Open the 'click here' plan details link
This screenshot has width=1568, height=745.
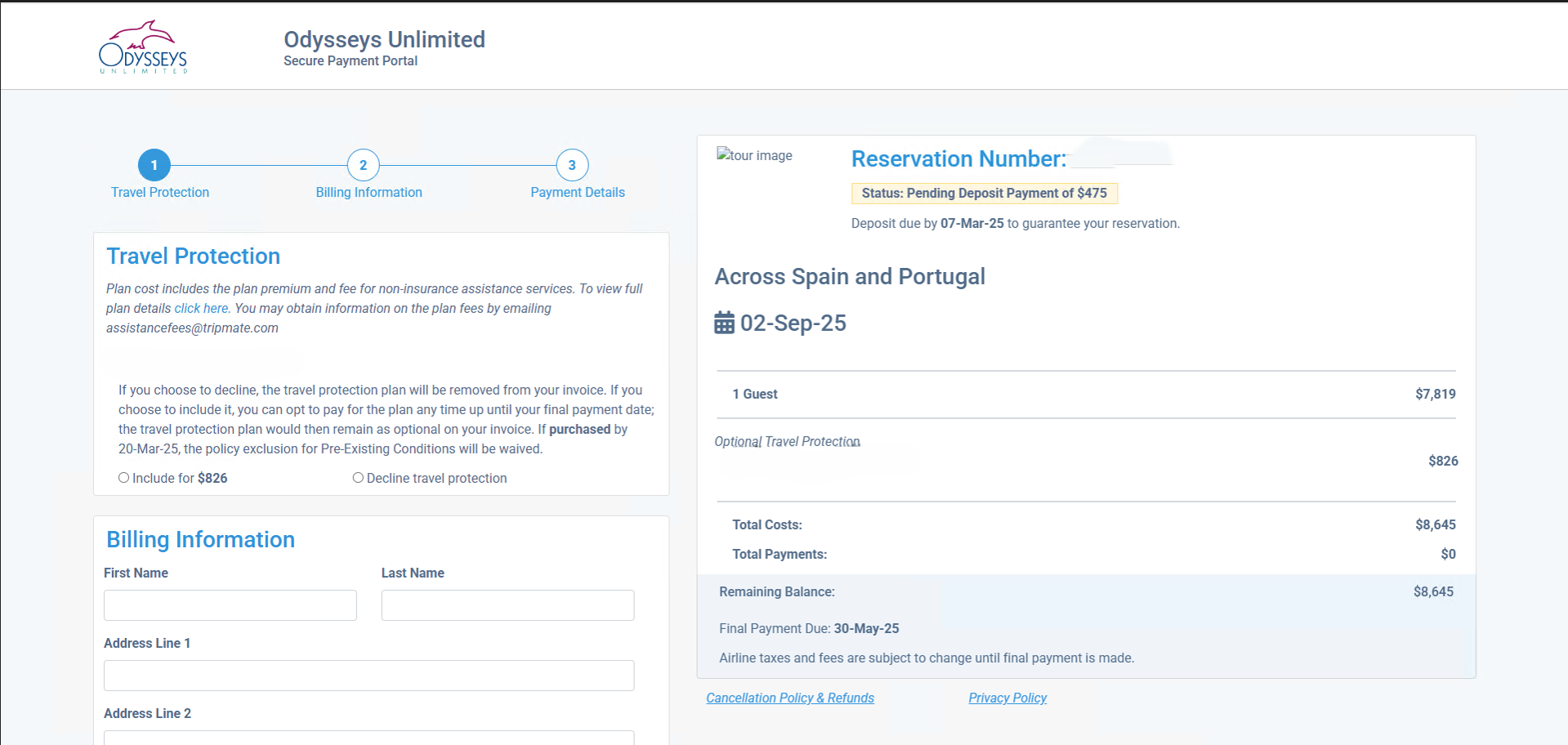pyautogui.click(x=201, y=309)
